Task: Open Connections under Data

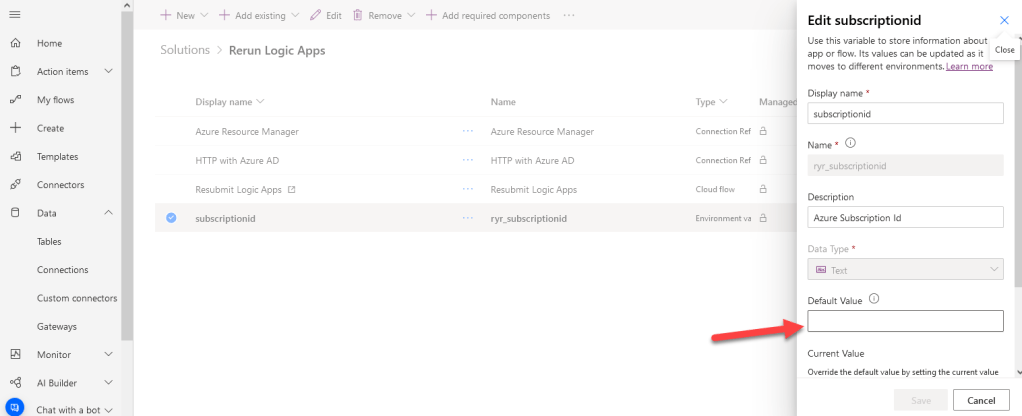Action: click(63, 269)
